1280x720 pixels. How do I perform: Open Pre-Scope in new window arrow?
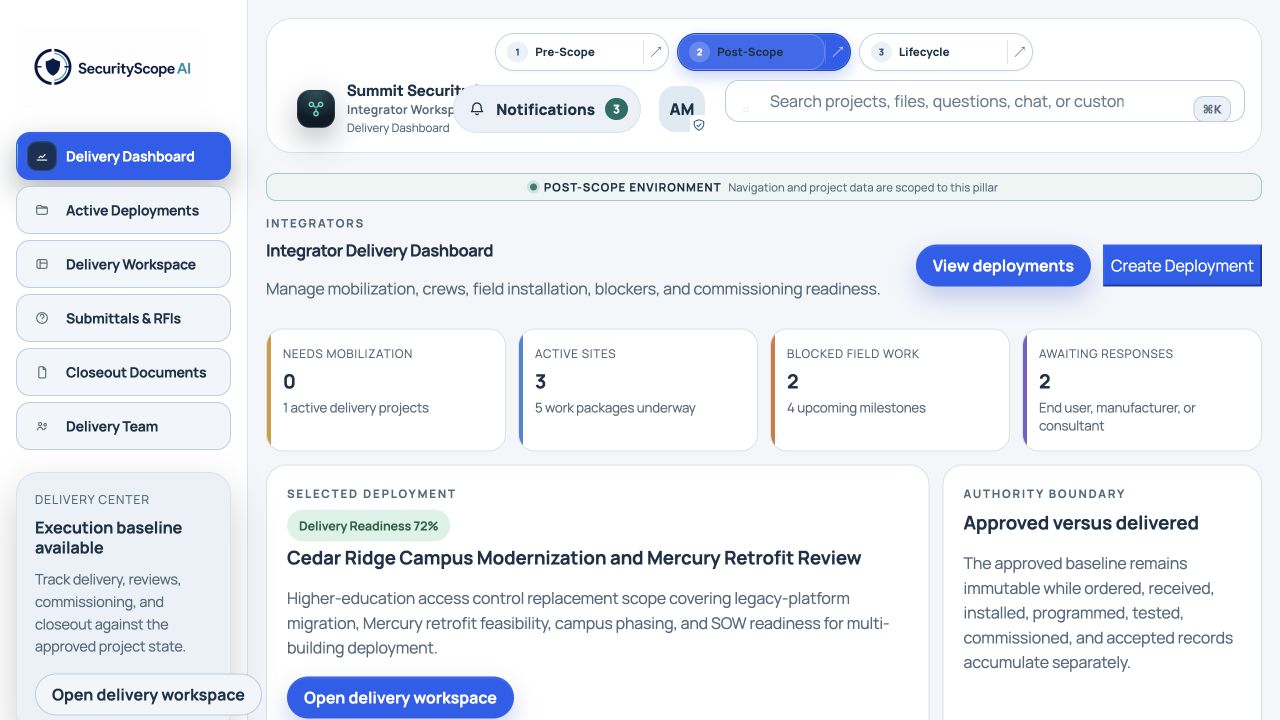pyautogui.click(x=656, y=52)
